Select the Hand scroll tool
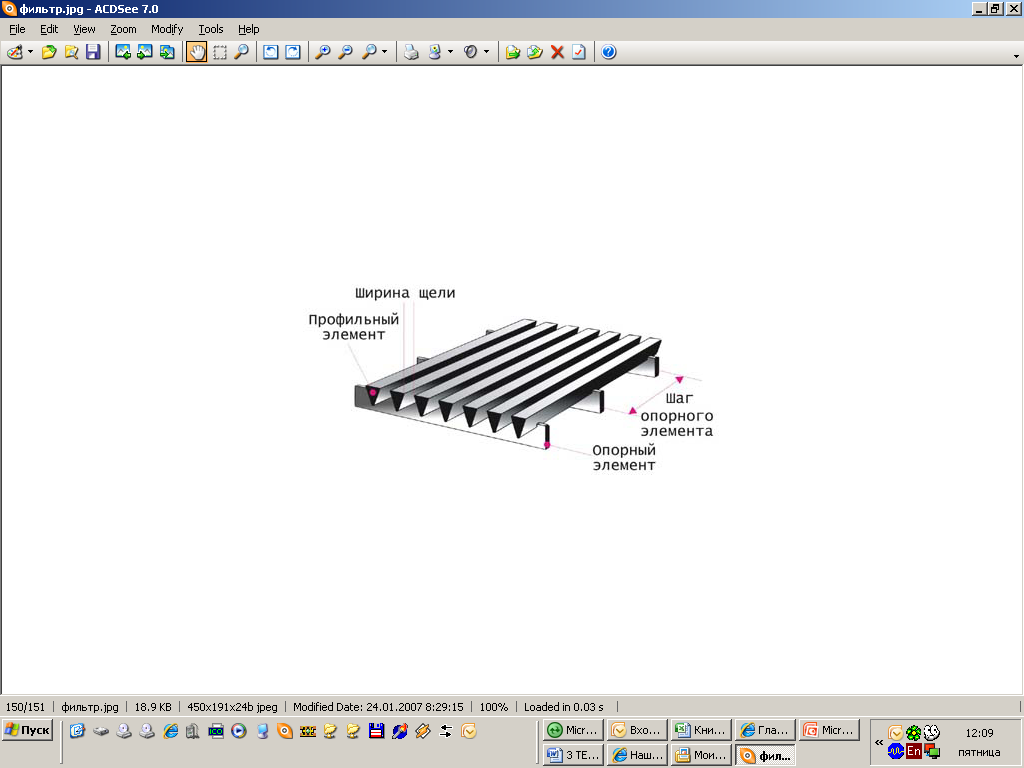1024x768 pixels. 197,52
